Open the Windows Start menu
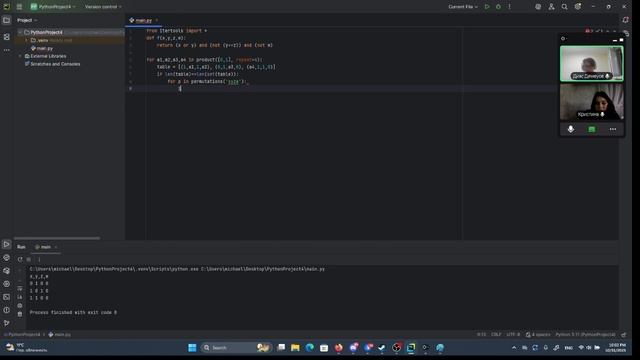Viewport: 640px width, 360px height. 192,347
